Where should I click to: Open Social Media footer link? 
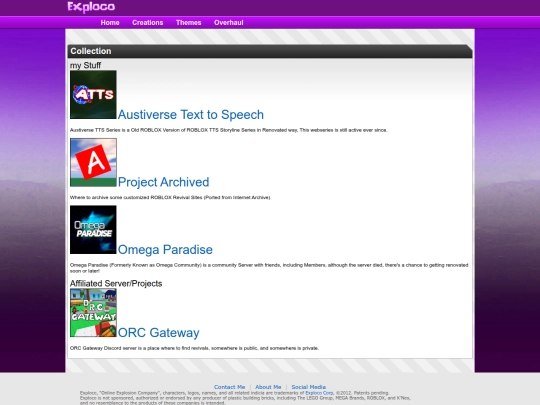pos(309,387)
